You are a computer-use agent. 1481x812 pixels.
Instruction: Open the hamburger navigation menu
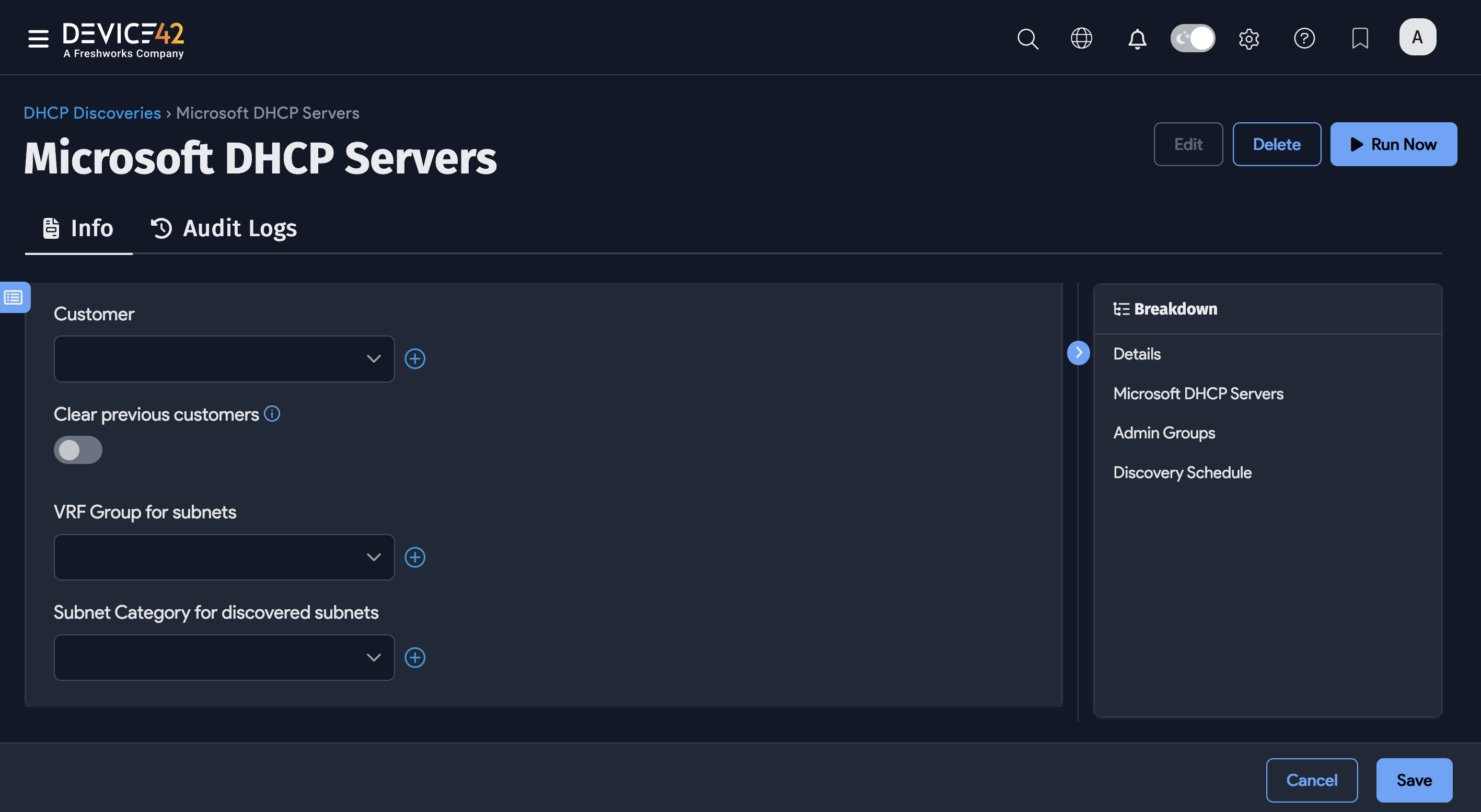(x=38, y=39)
